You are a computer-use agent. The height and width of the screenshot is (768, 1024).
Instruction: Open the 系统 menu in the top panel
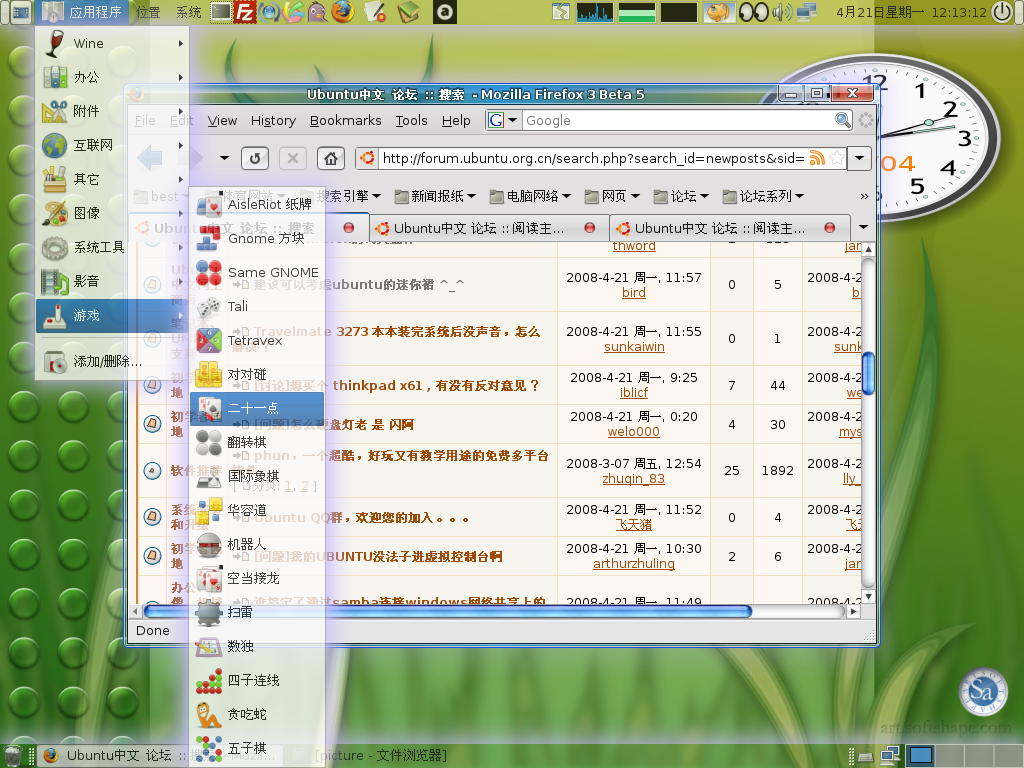pos(189,12)
